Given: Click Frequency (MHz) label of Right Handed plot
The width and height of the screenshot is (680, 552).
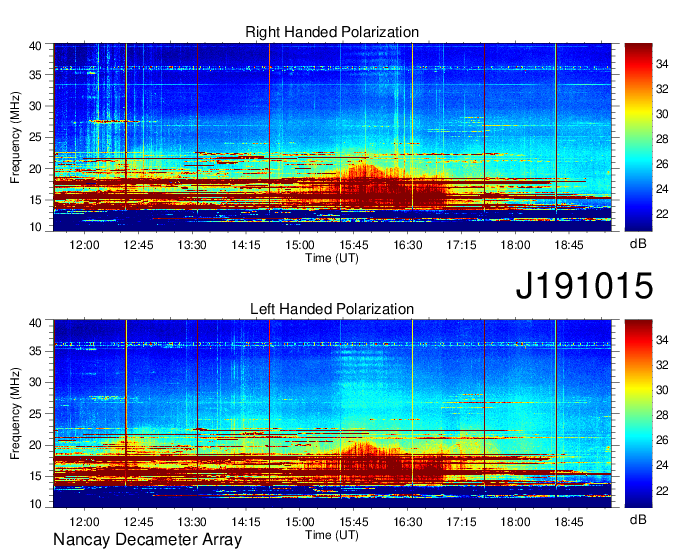Looking at the screenshot, I should (x=15, y=137).
